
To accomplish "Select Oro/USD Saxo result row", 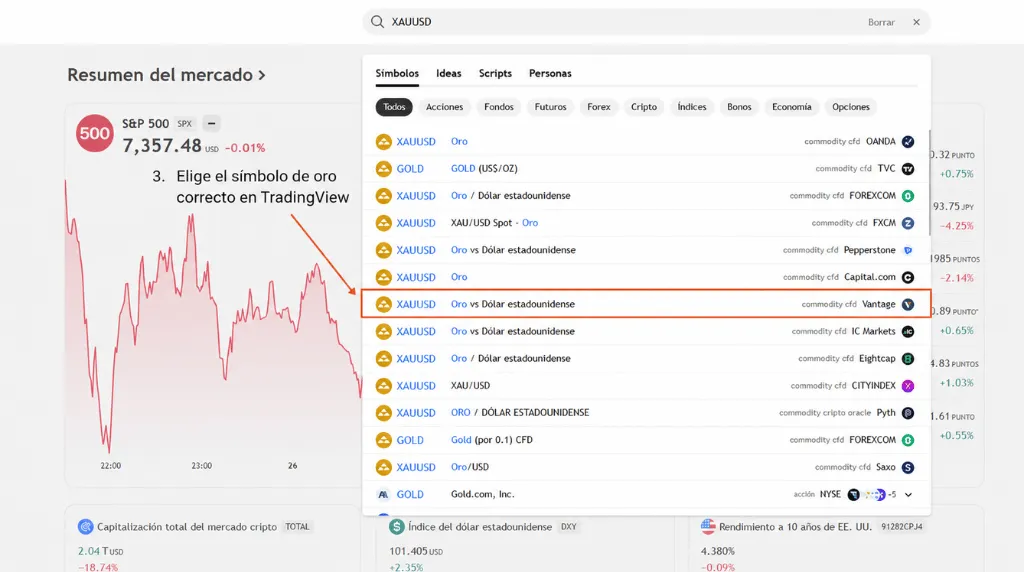I will (x=645, y=468).
